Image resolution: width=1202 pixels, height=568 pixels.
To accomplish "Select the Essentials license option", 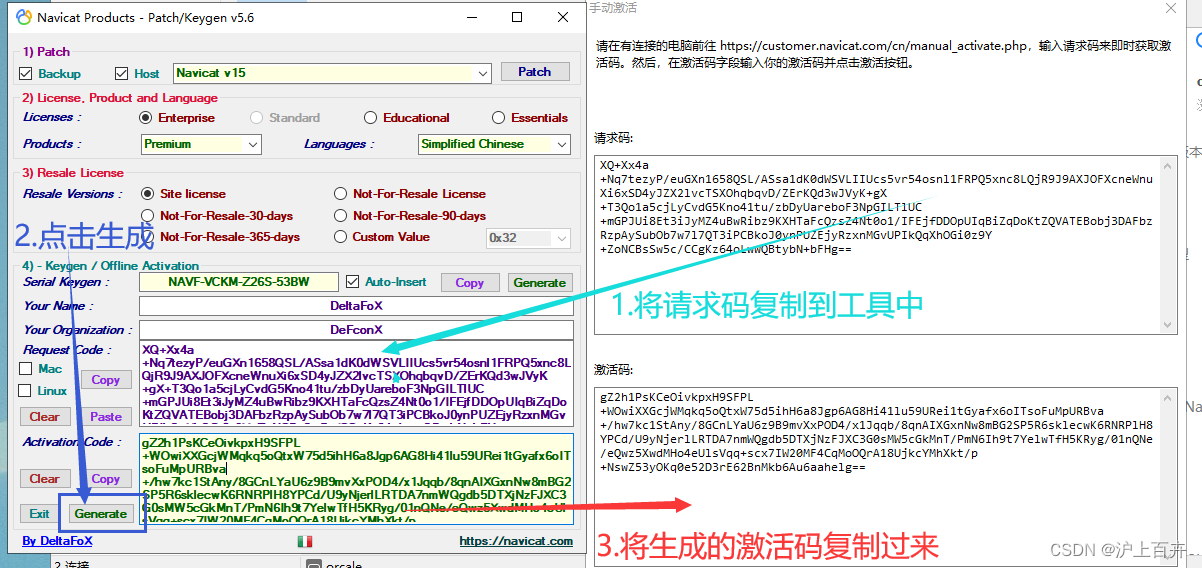I will click(499, 117).
